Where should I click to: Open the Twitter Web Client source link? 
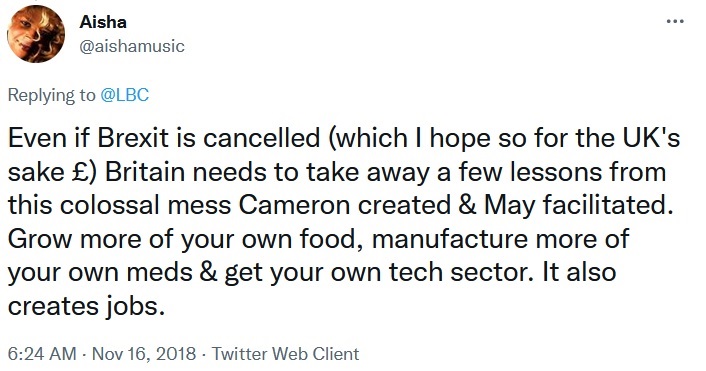(285, 353)
